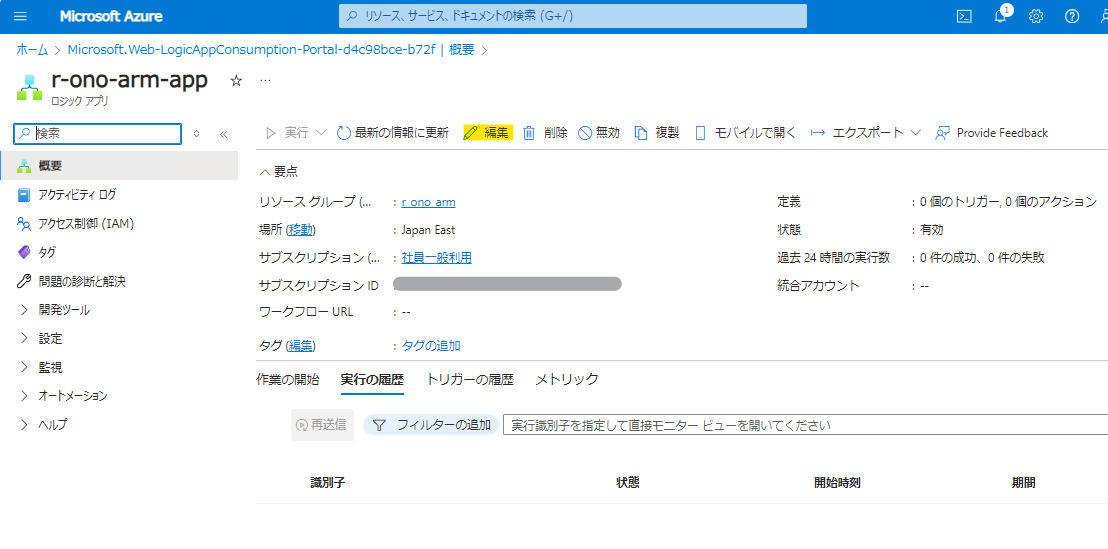Click the 状態 column header in the table
The image size is (1108, 549).
coord(627,483)
